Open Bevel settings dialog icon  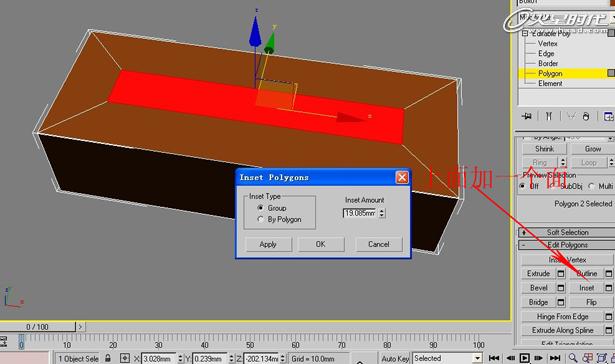[x=561, y=288]
